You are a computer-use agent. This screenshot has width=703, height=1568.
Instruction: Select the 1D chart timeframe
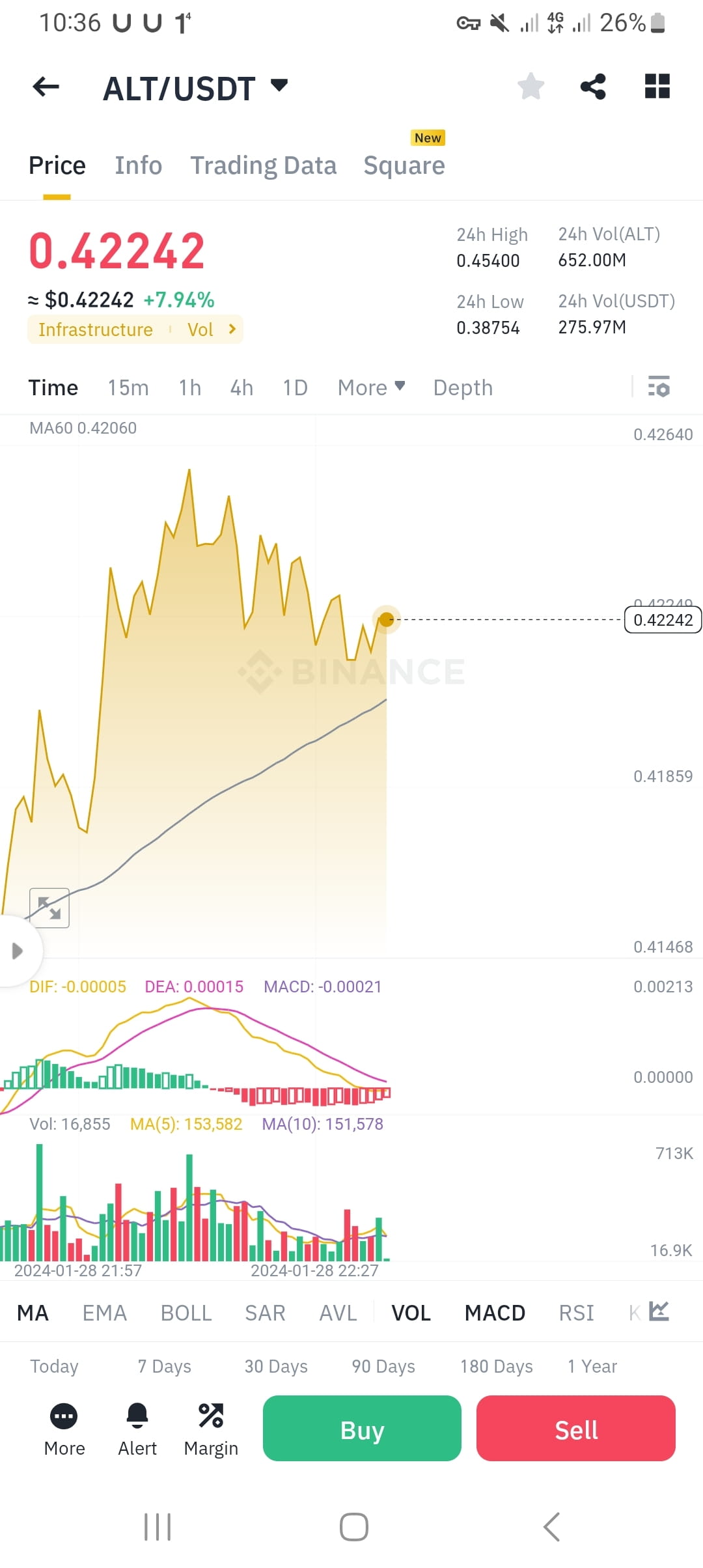294,387
